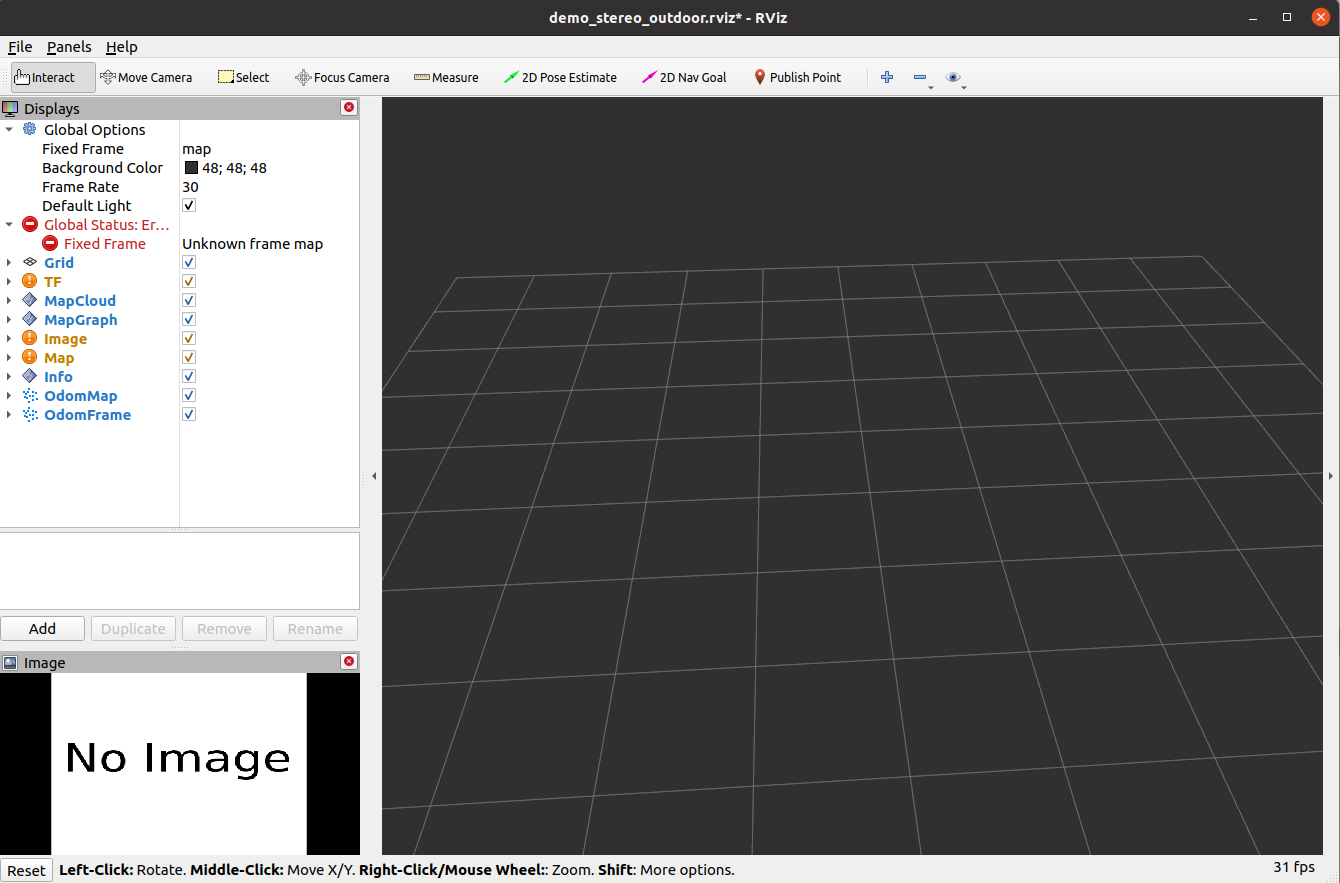The image size is (1340, 883).
Task: Select the 2D Nav Goal tool
Action: [684, 77]
